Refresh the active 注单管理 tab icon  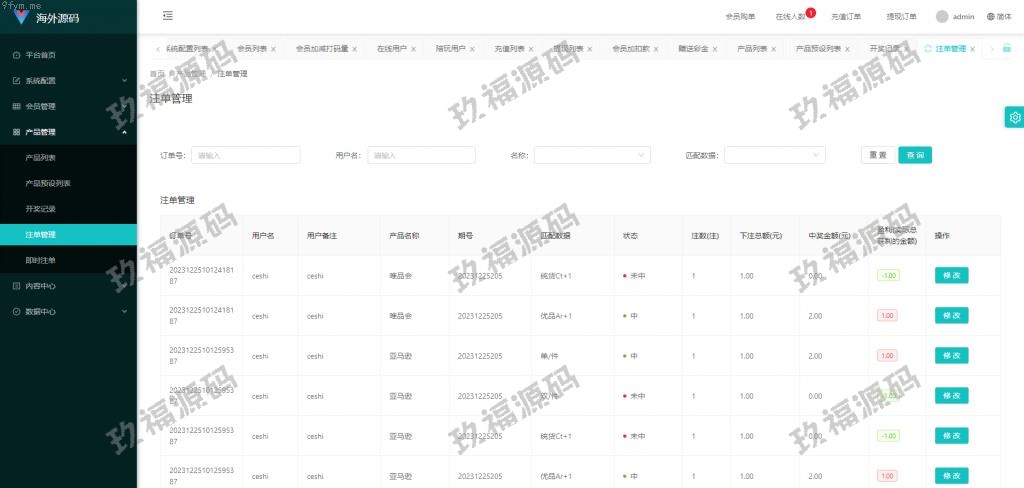pyautogui.click(x=928, y=48)
